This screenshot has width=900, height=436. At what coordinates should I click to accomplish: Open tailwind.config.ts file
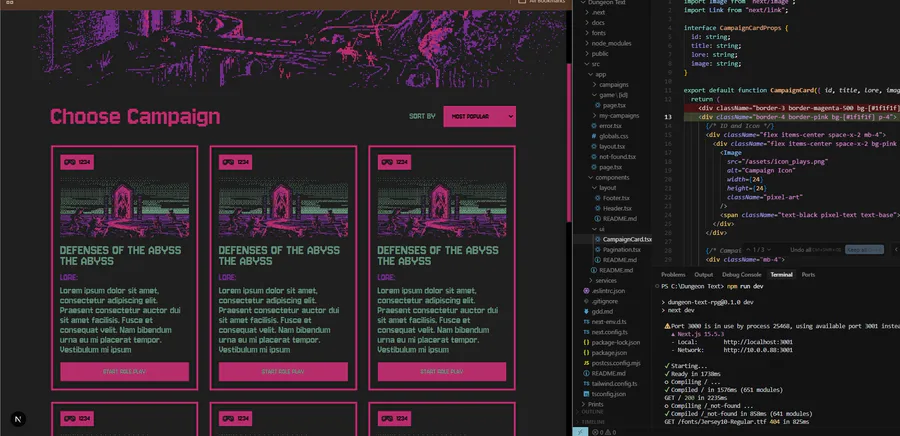[x=614, y=384]
